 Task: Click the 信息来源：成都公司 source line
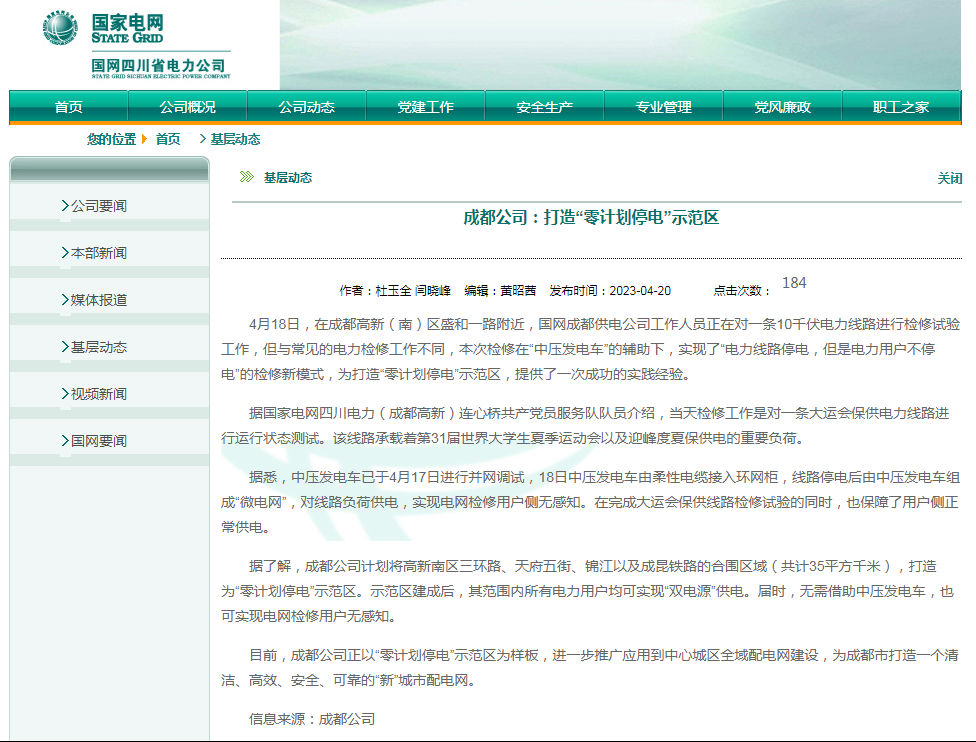pyautogui.click(x=312, y=719)
